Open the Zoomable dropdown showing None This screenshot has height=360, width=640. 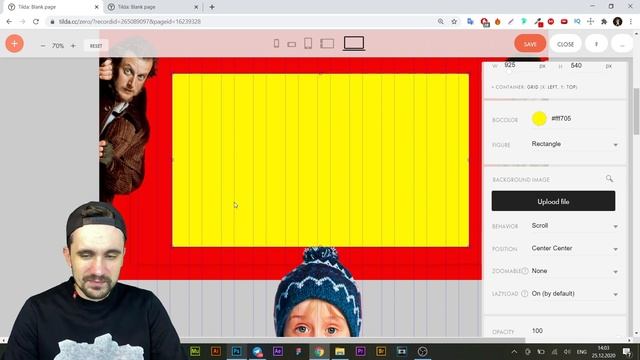tap(575, 271)
